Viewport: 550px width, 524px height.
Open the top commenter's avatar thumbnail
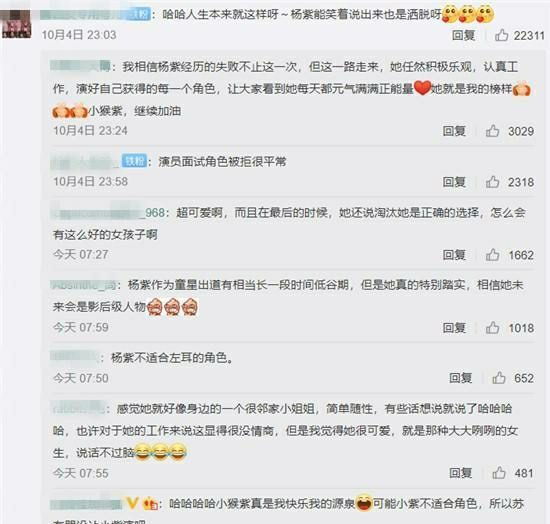coord(16,24)
